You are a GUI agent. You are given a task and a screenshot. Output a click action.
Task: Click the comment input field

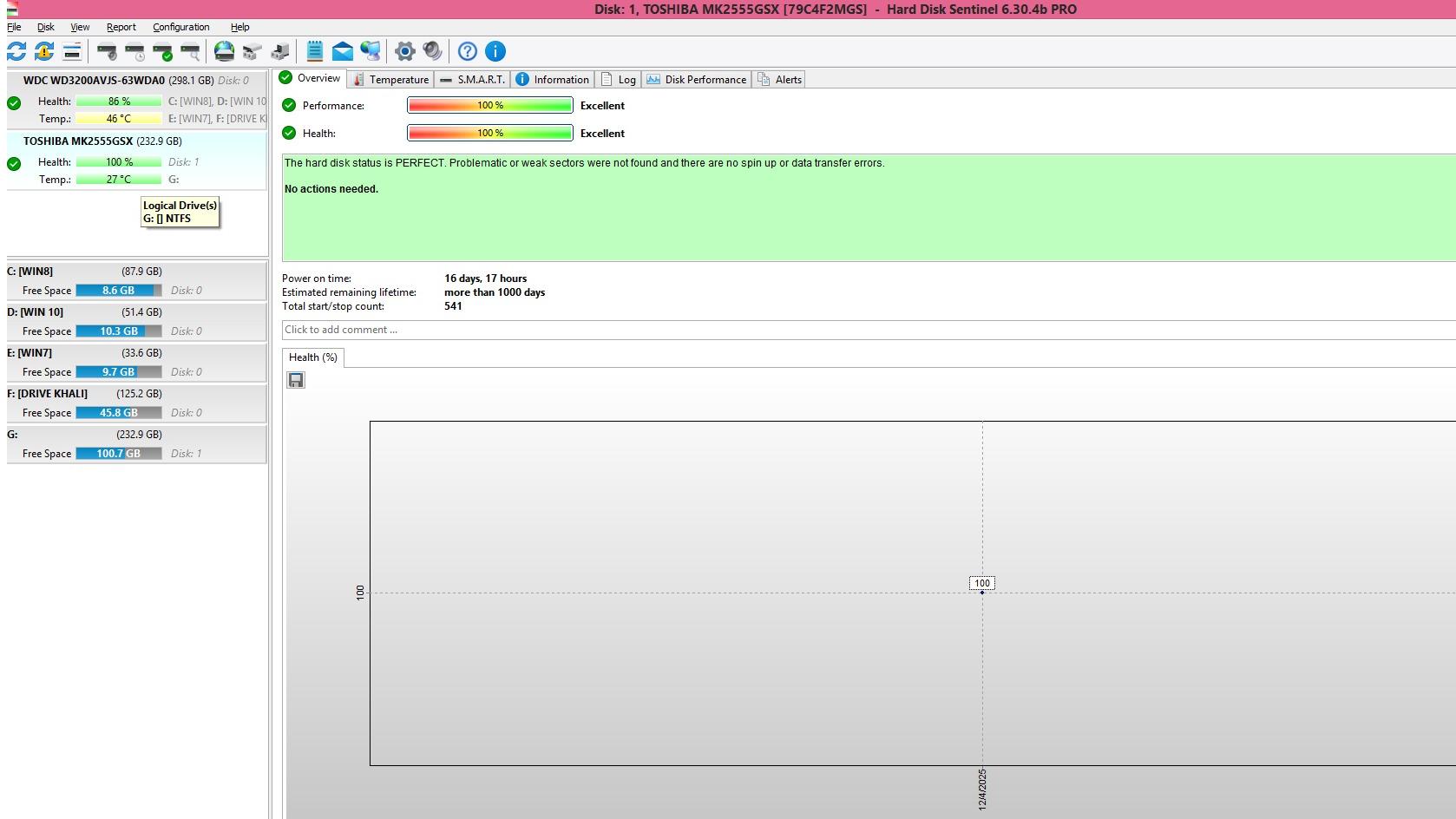tap(868, 330)
